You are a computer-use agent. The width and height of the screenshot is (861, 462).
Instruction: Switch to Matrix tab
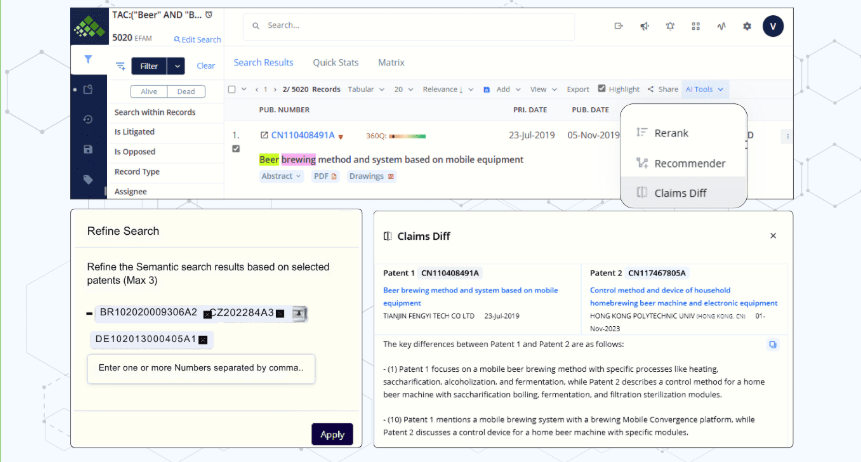[x=391, y=63]
